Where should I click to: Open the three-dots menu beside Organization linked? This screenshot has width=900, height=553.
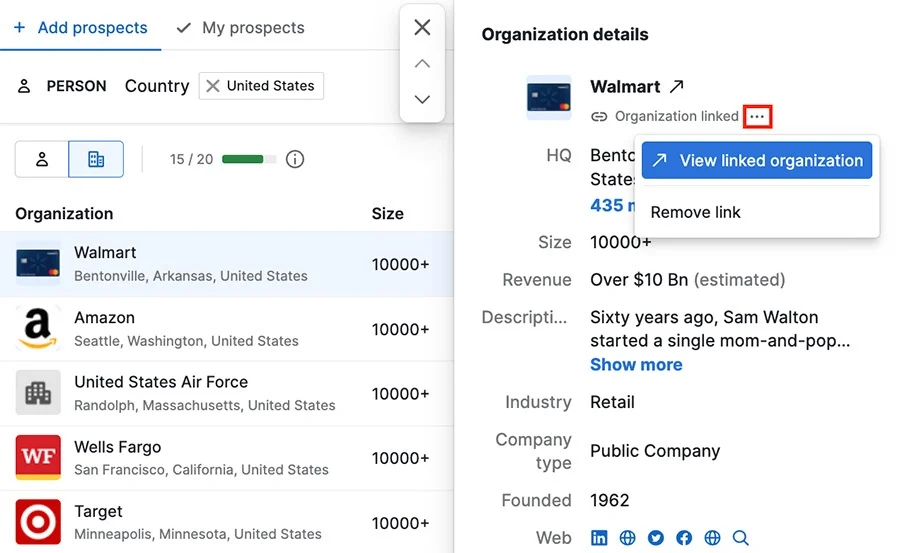[757, 117]
